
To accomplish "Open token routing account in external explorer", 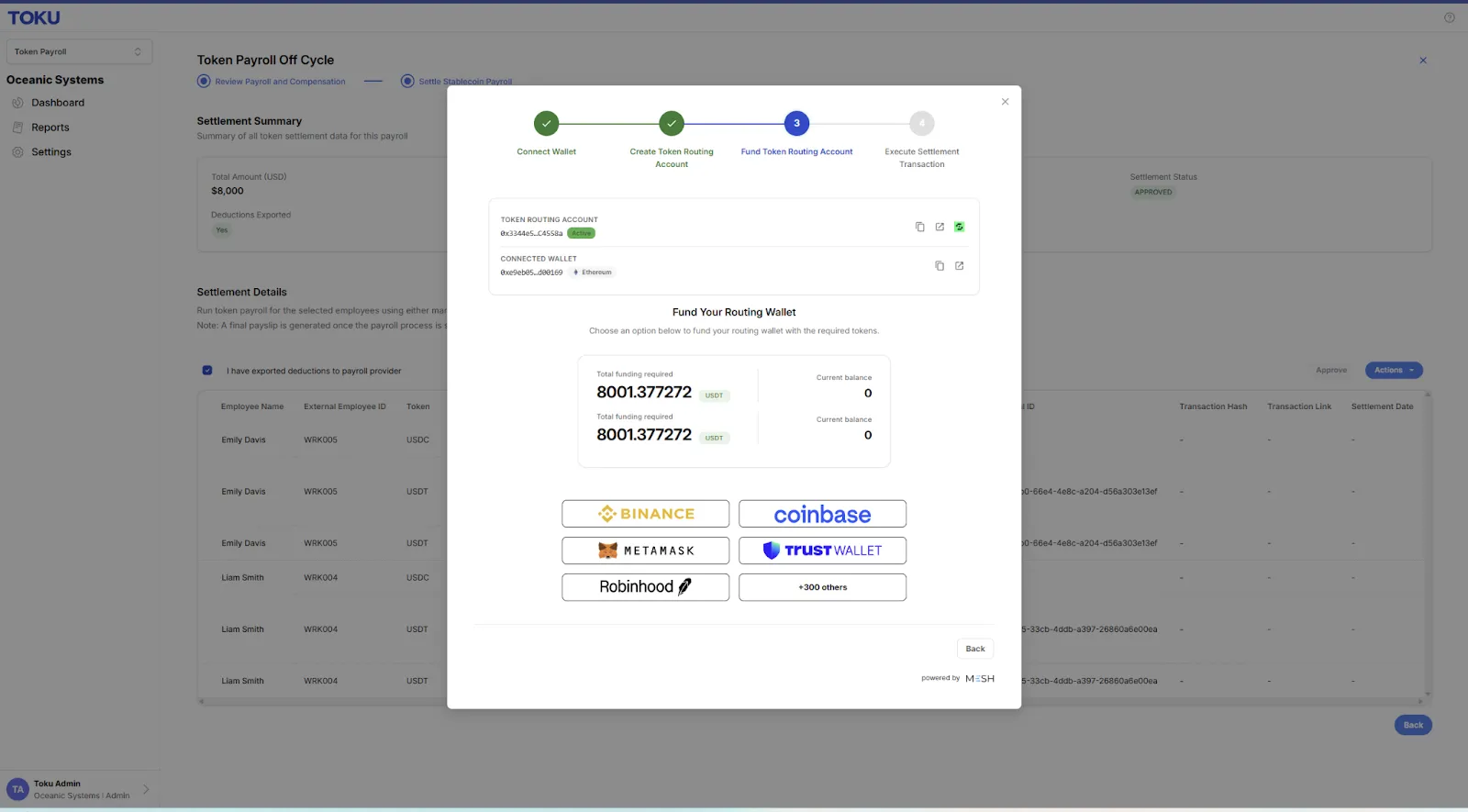I will pos(940,227).
